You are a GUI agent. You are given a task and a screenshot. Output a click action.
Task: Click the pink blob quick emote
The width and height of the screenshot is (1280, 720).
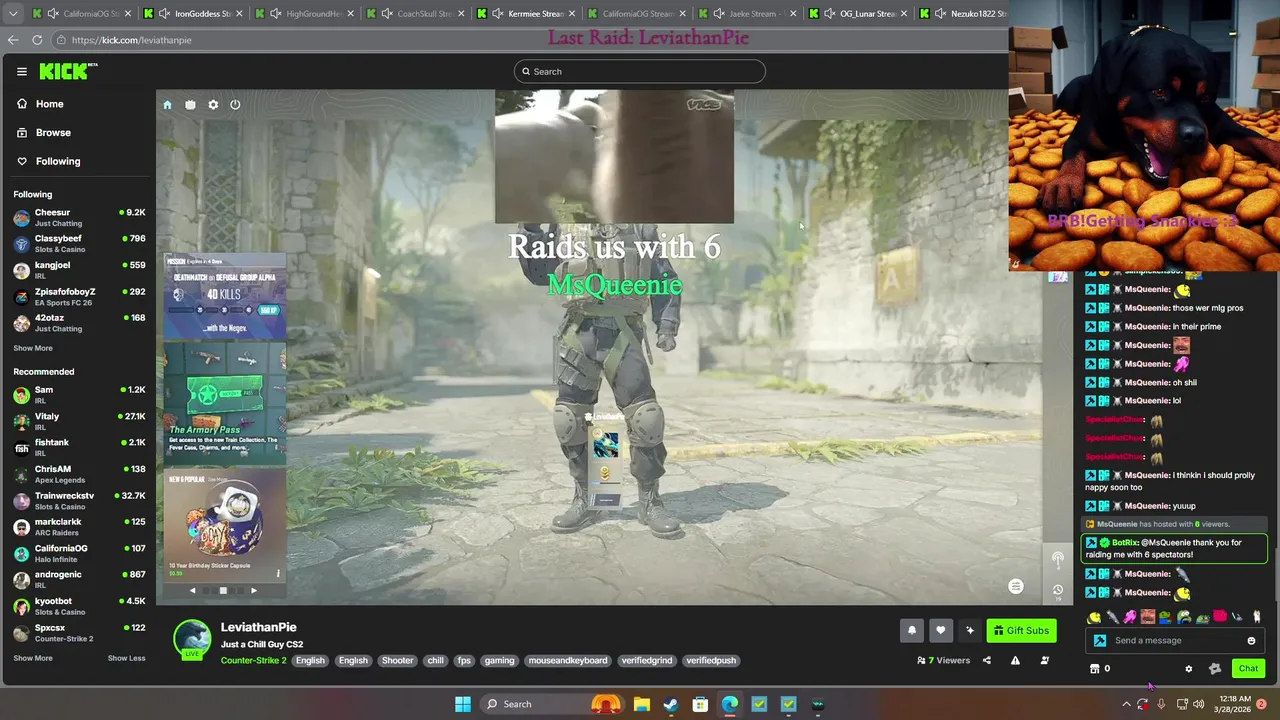[1130, 617]
